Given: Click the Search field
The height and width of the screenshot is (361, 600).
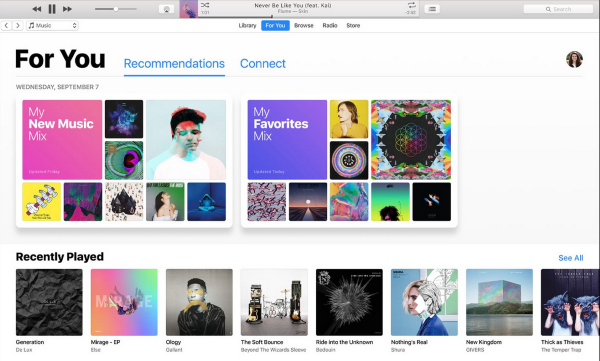Looking at the screenshot, I should tap(558, 9).
